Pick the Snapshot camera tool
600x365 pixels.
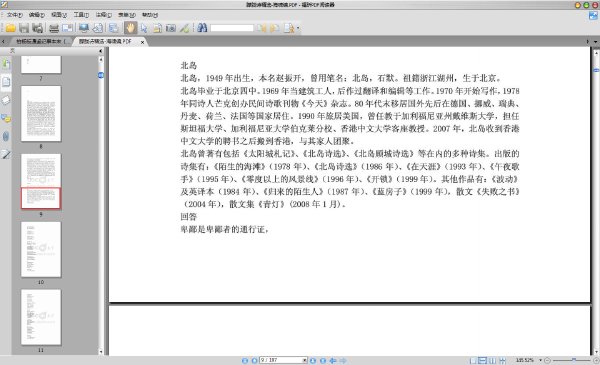tap(171, 28)
